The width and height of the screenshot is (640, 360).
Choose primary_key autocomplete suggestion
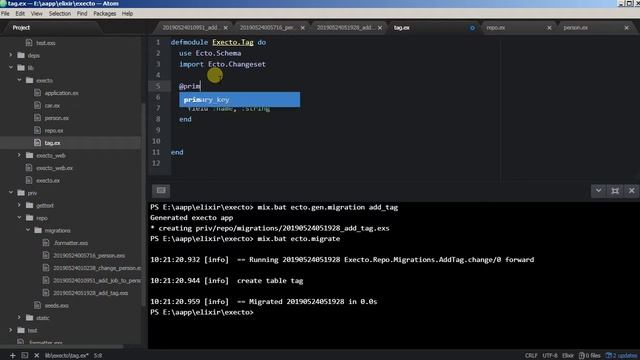(240, 100)
